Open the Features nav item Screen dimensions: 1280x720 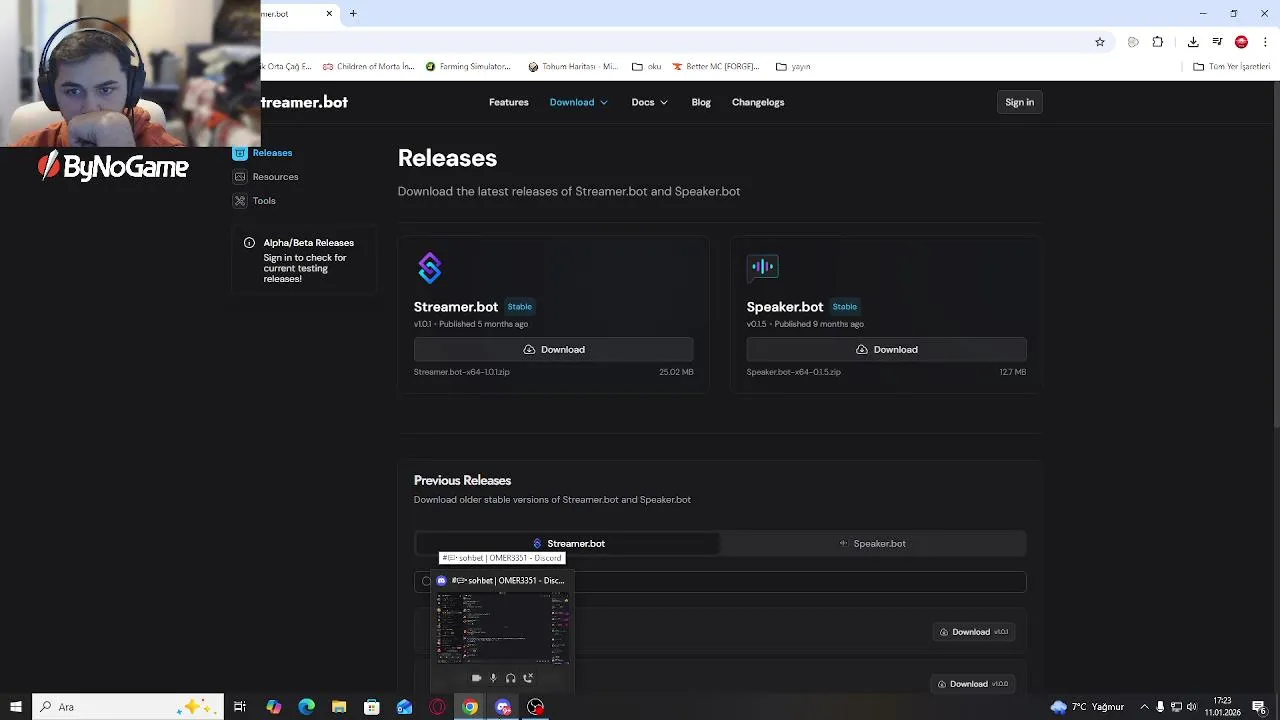[x=509, y=102]
